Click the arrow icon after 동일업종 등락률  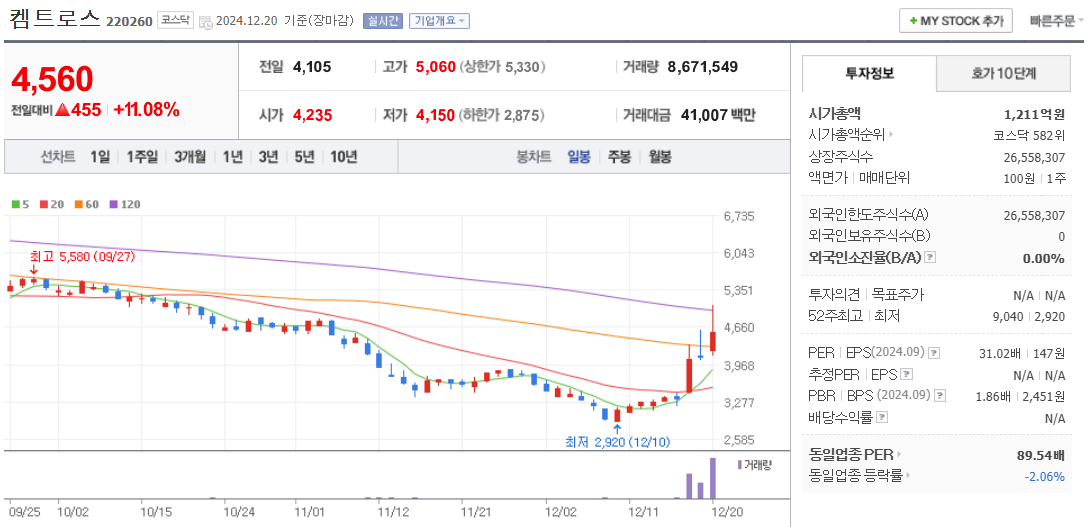(x=908, y=476)
